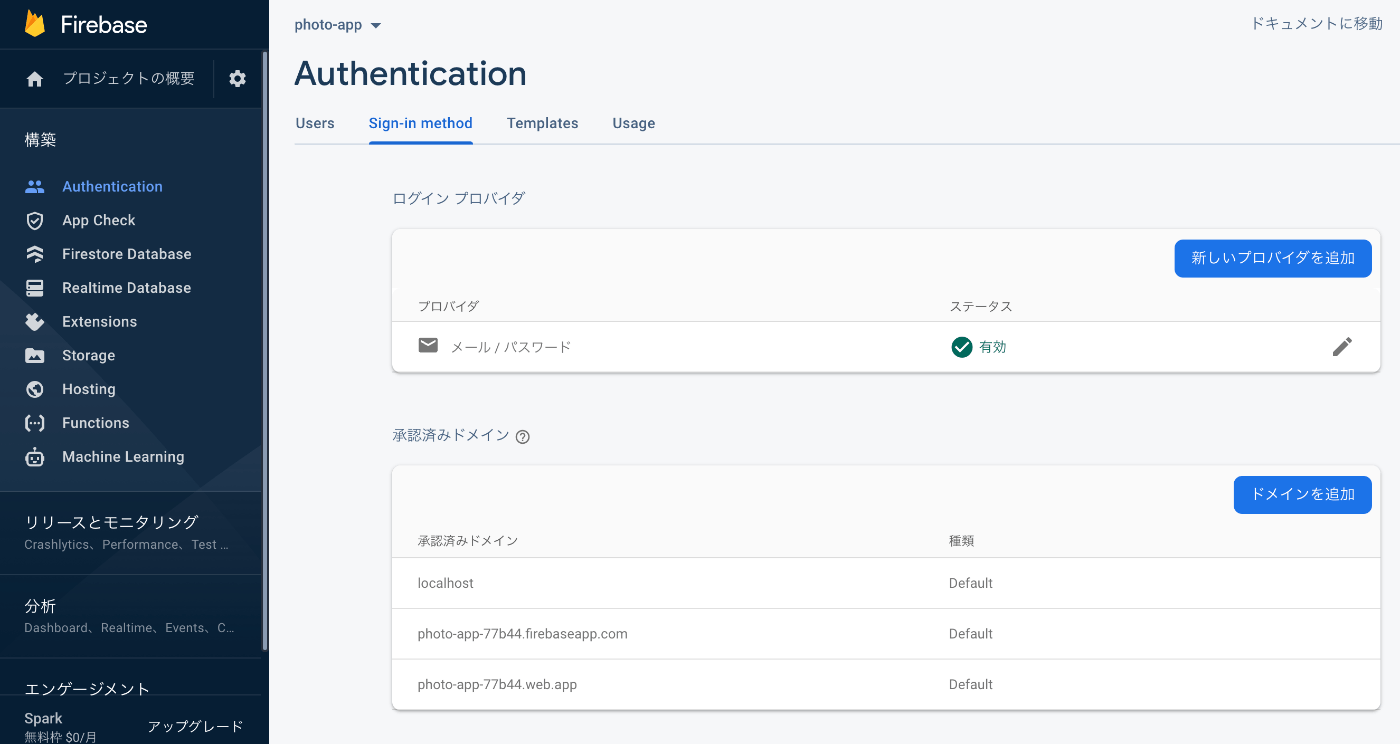Screen dimensions: 1400x744
Task: Click Default type in localhost row
Action: pyautogui.click(x=971, y=583)
